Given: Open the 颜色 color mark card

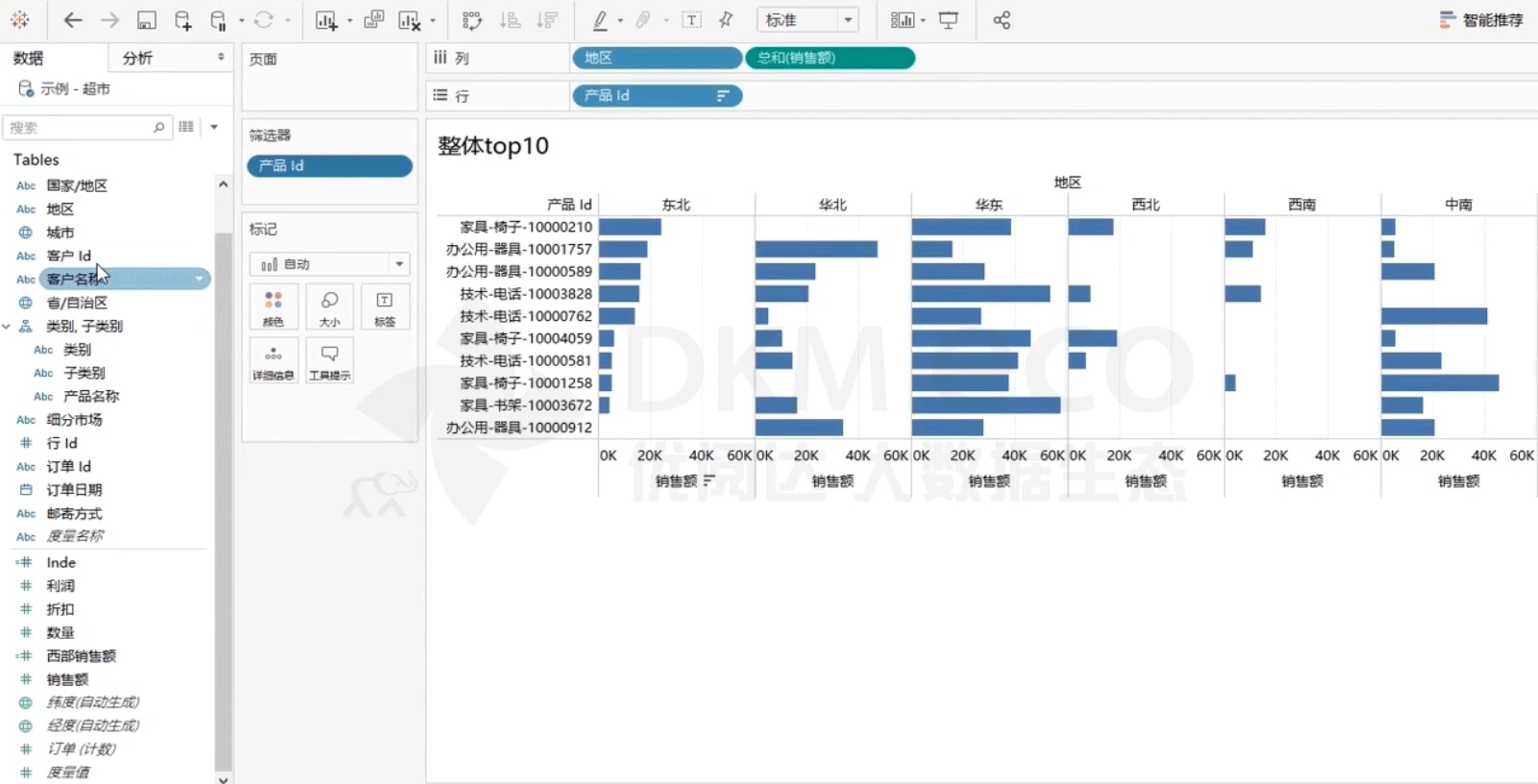Looking at the screenshot, I should [x=273, y=308].
